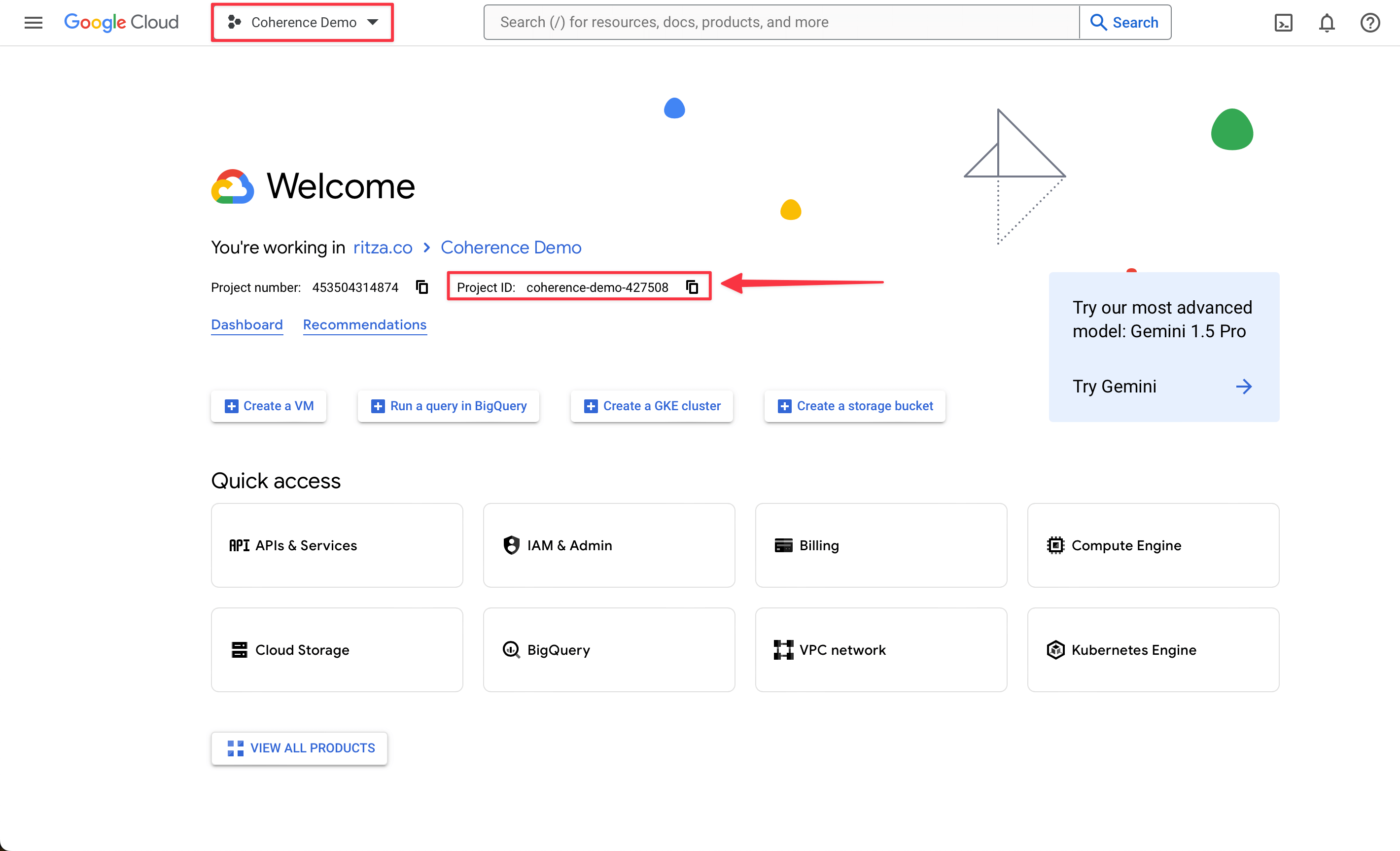
Task: Activate Cloud Shell terminal icon
Action: 1283,23
